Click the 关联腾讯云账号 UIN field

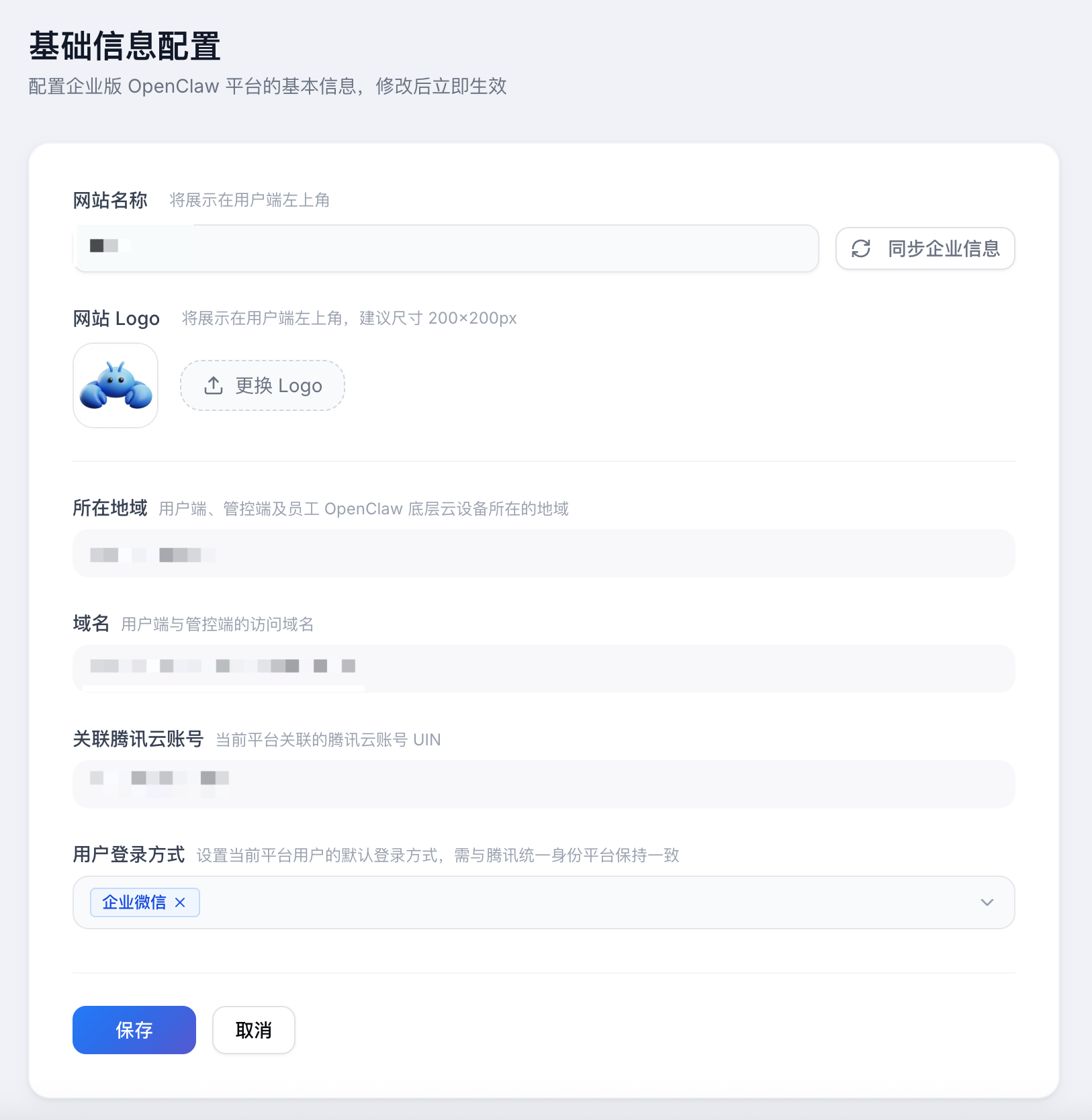click(x=544, y=784)
